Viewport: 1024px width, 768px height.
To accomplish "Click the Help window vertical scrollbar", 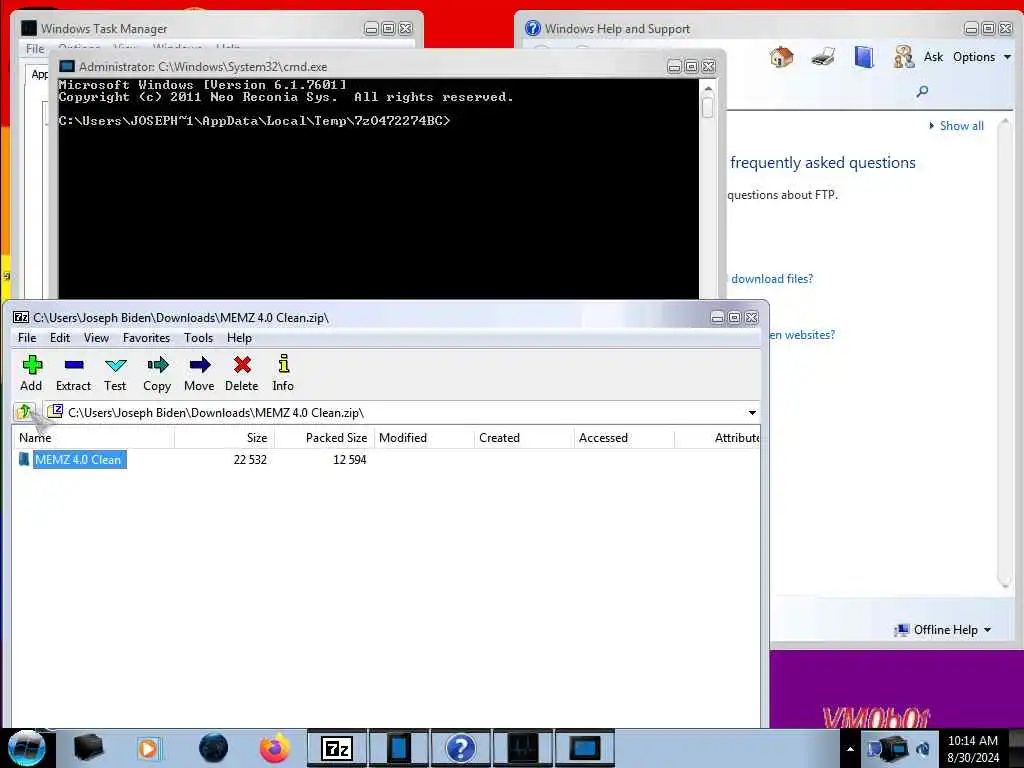I will coord(1004,353).
